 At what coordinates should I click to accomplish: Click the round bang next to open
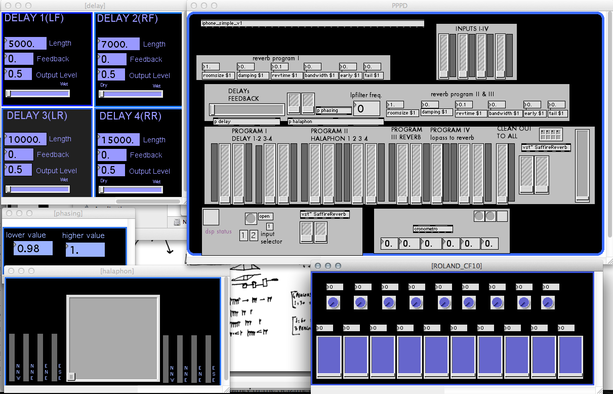(251, 218)
